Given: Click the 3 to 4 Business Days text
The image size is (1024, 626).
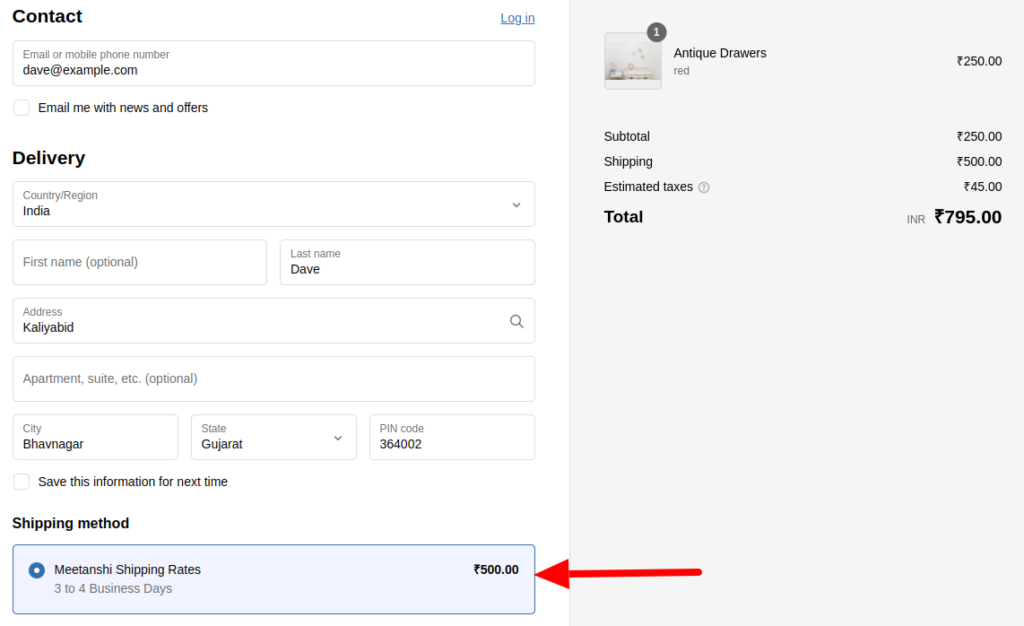Looking at the screenshot, I should pyautogui.click(x=113, y=589).
